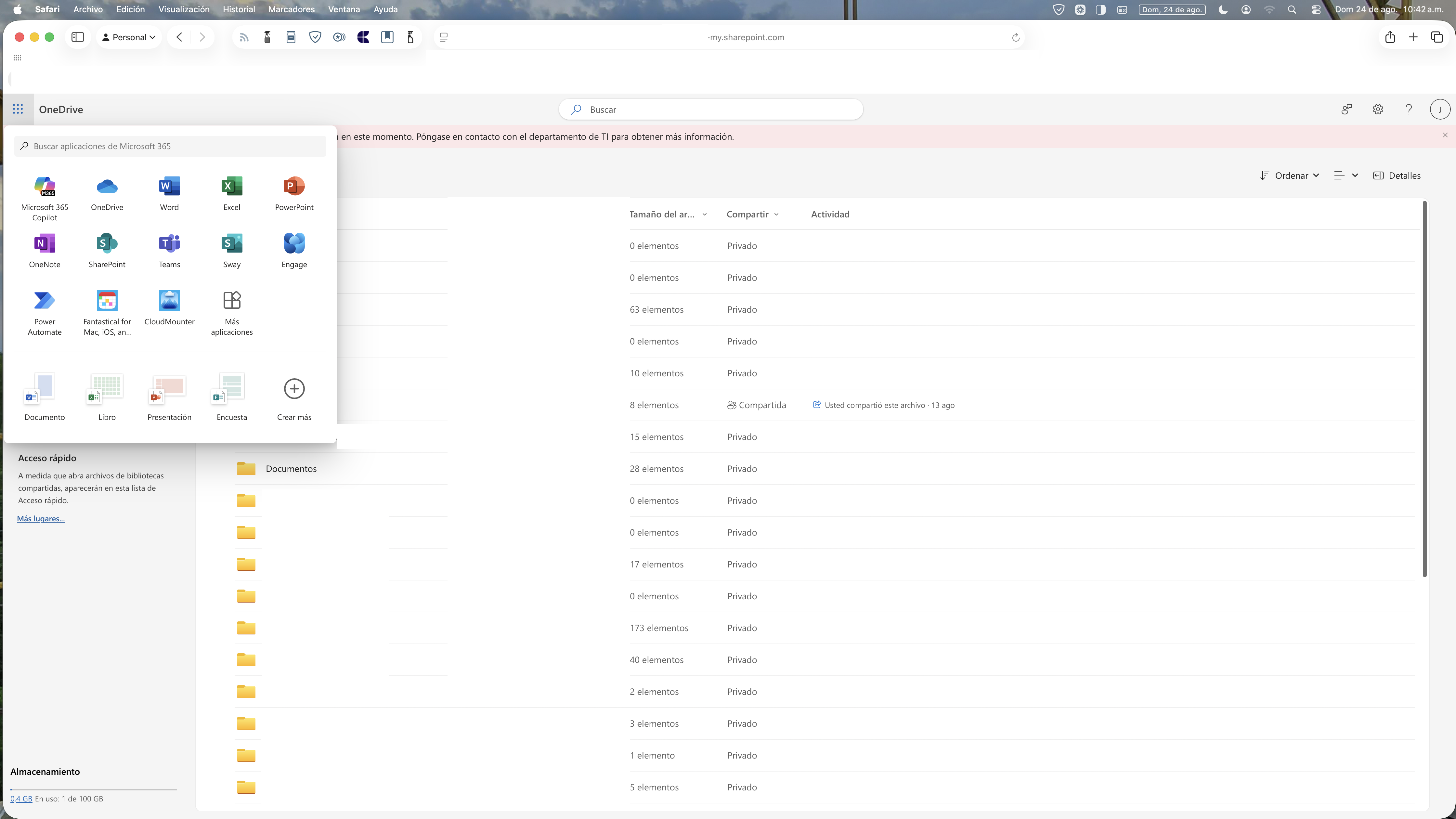
Task: Click the 0,4 GB storage link
Action: tap(21, 799)
